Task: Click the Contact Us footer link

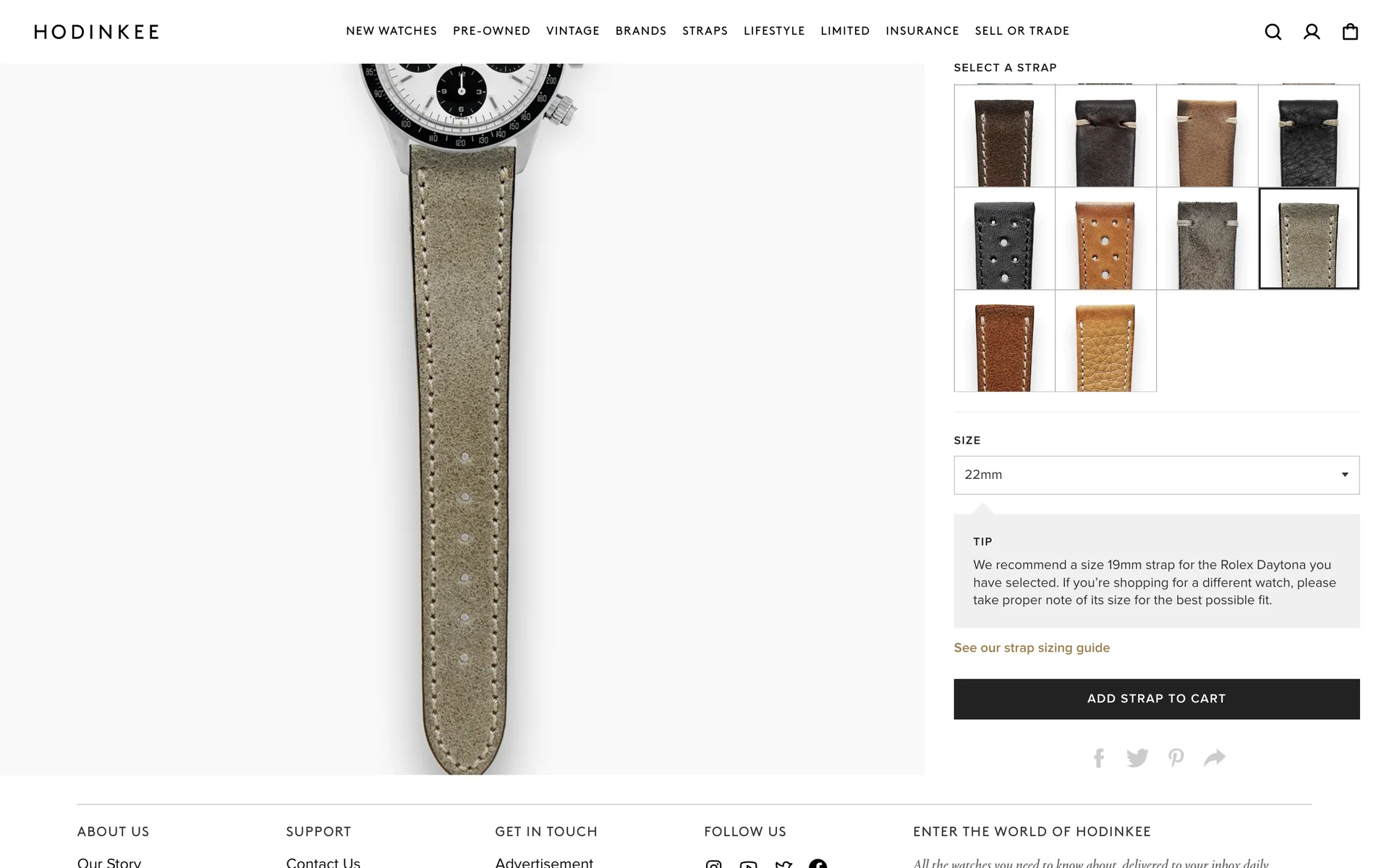Action: pyautogui.click(x=323, y=862)
